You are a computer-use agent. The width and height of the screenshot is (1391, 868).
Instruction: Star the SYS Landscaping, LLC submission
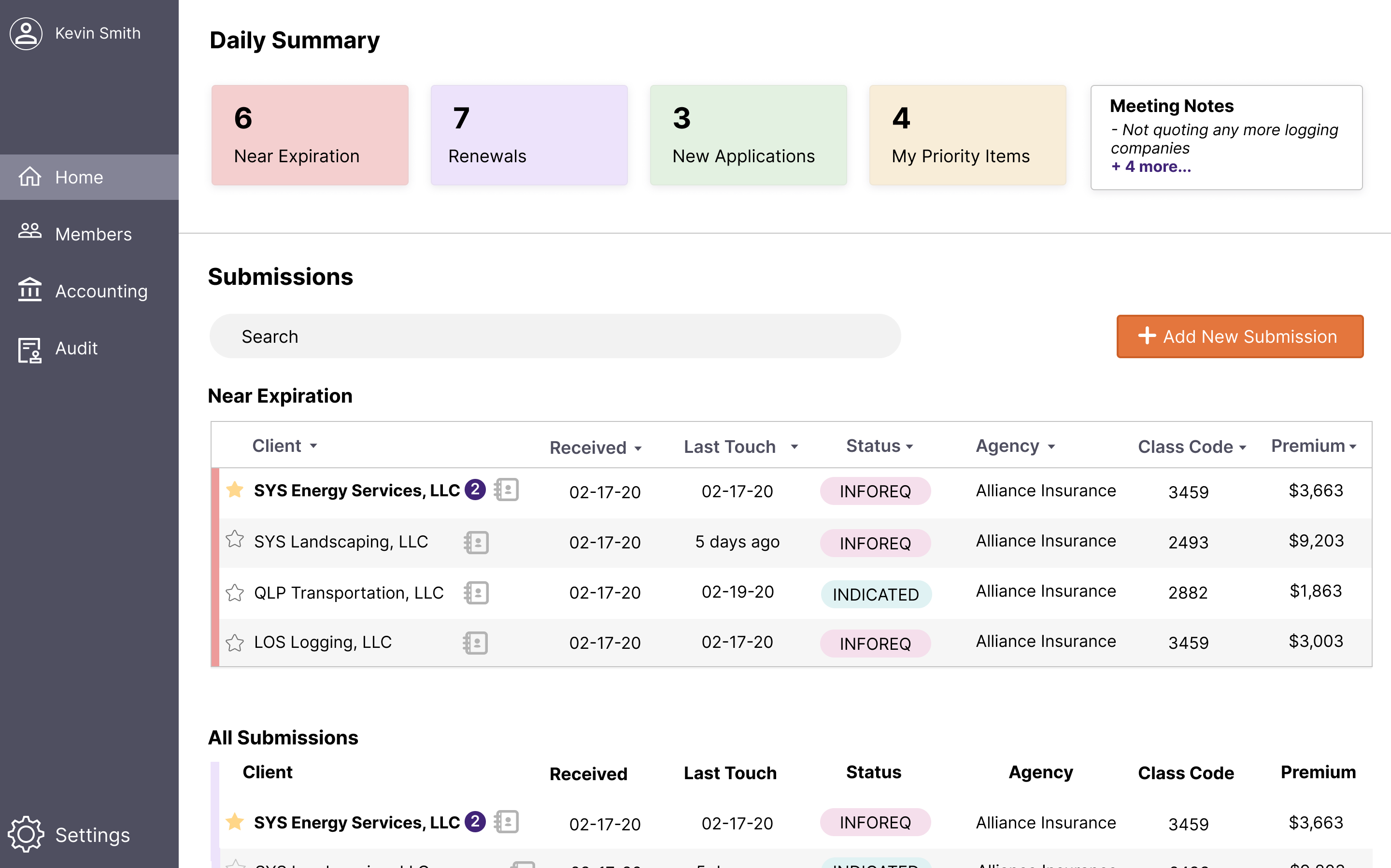(234, 540)
